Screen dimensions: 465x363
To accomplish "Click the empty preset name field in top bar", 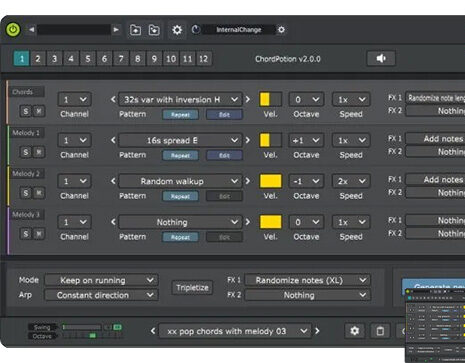I will pyautogui.click(x=74, y=30).
